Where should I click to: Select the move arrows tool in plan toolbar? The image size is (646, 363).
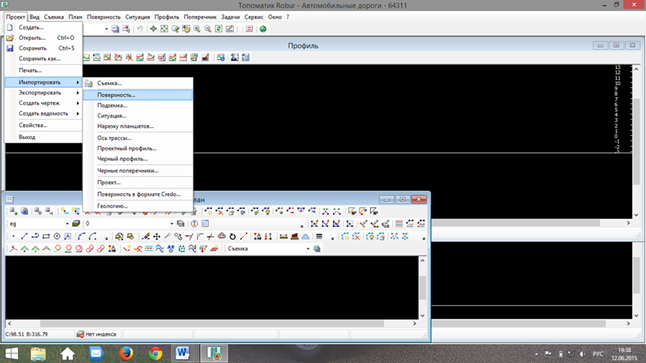157,237
